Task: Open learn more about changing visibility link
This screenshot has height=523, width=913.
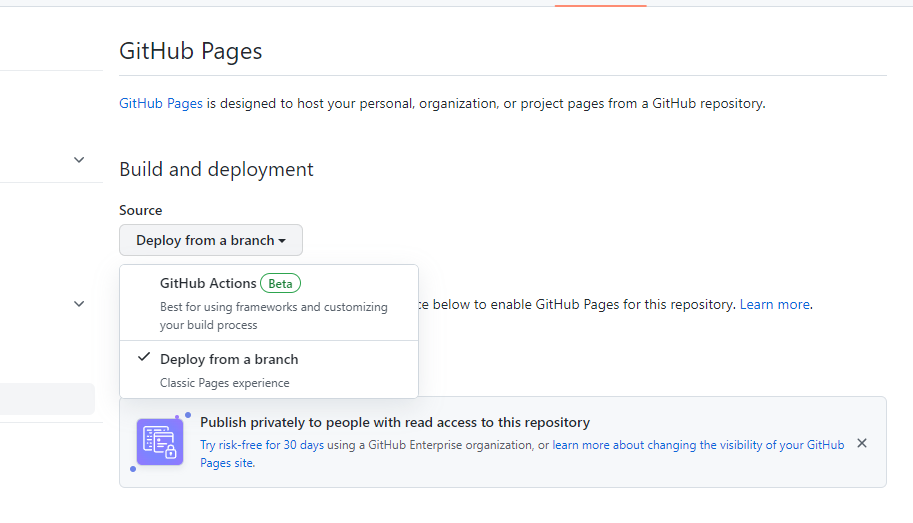Action: click(x=698, y=445)
